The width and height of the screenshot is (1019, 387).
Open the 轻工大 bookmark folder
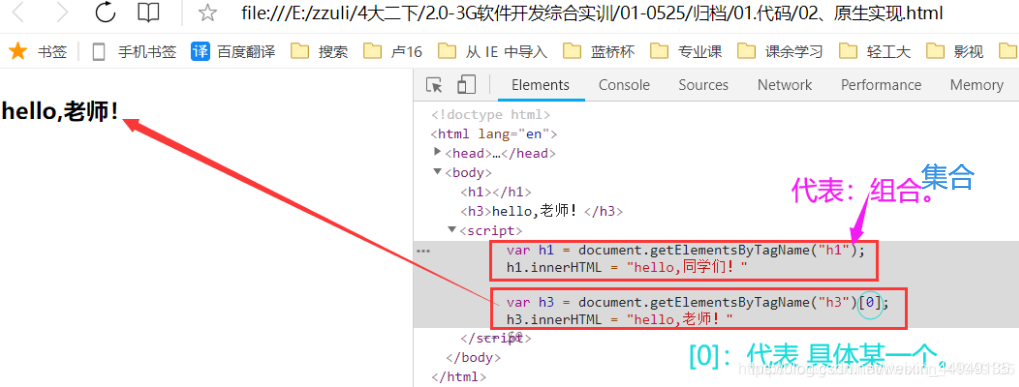875,52
